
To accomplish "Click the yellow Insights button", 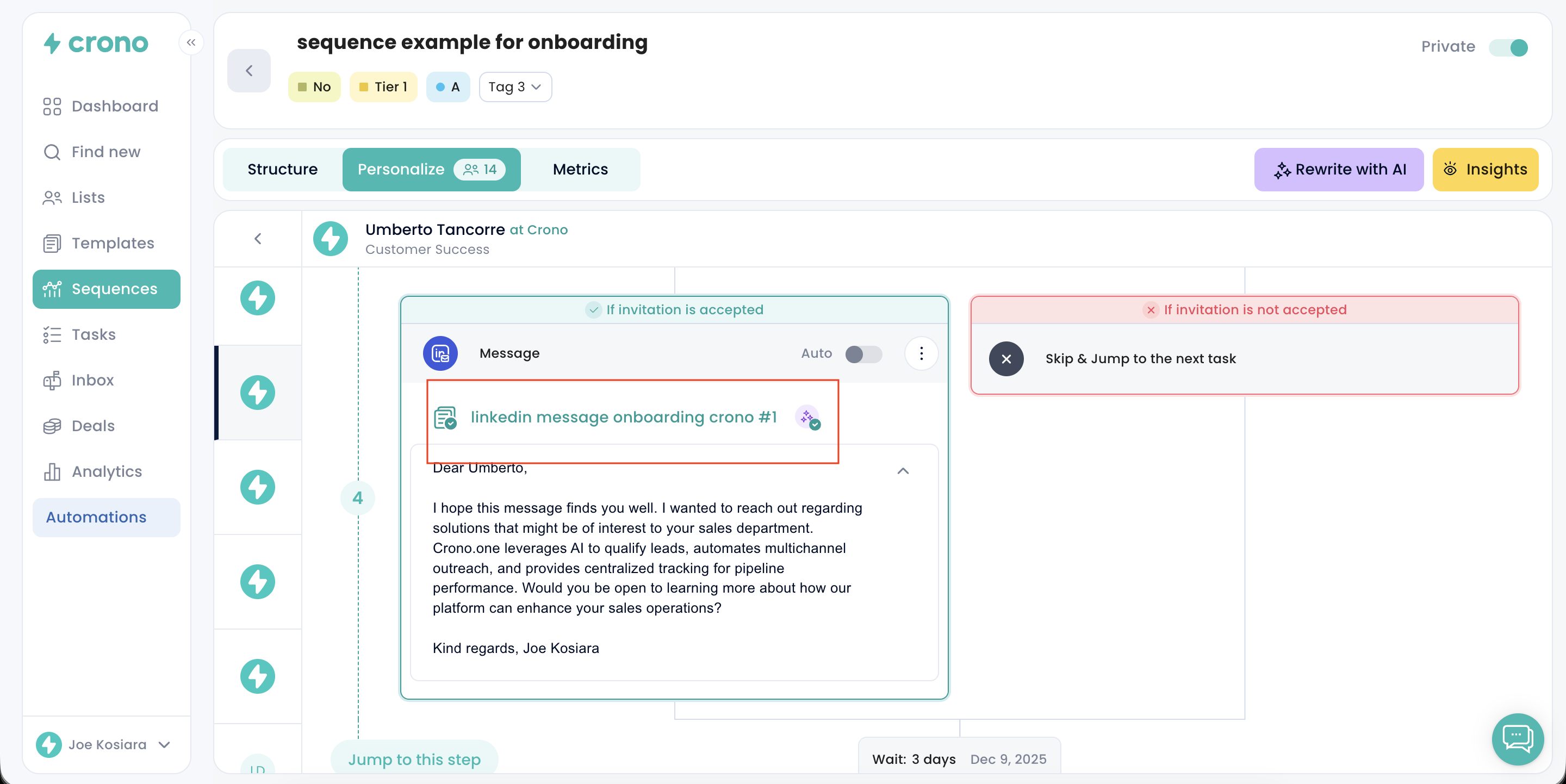I will coord(1485,169).
